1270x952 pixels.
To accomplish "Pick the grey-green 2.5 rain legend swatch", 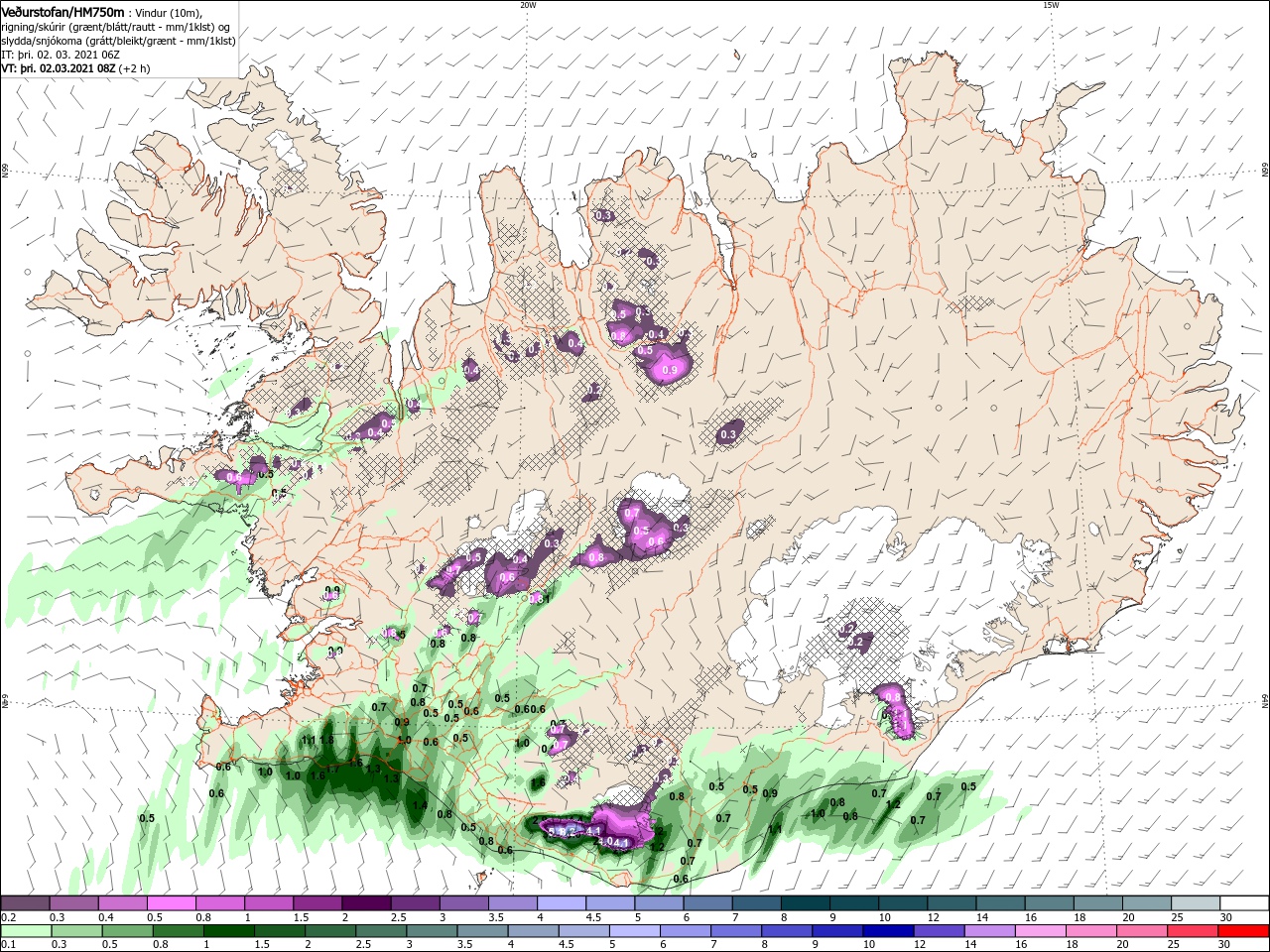I will click(380, 931).
